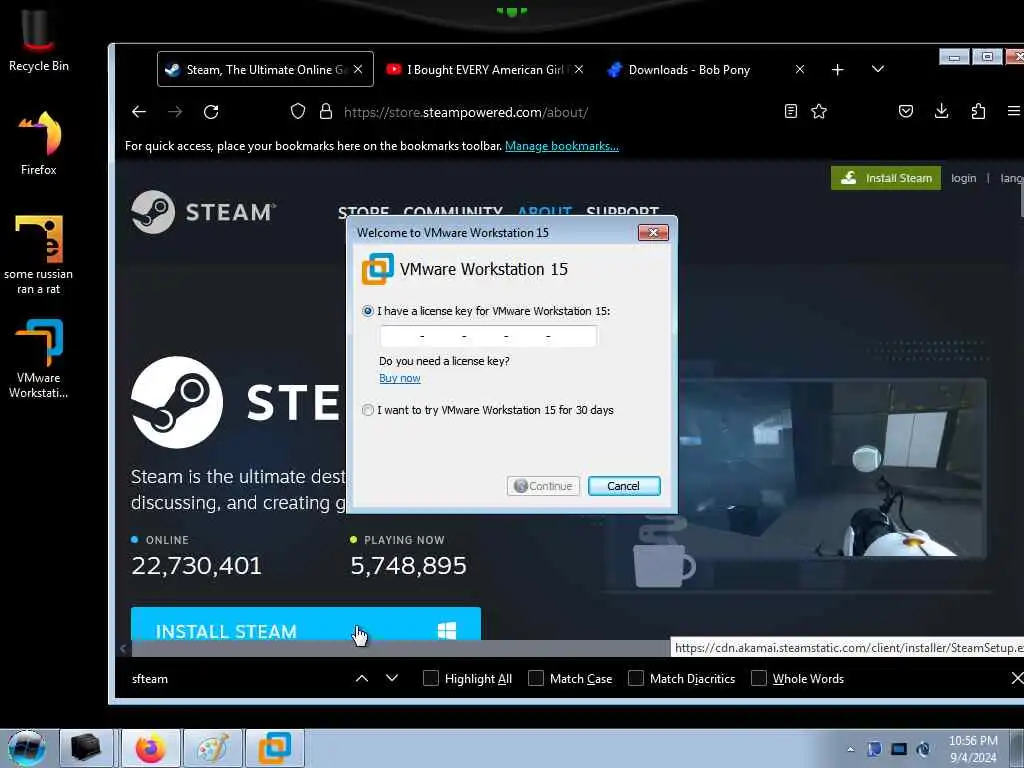Open the Paint taskbar button
Viewport: 1024px width, 768px height.
(213, 748)
